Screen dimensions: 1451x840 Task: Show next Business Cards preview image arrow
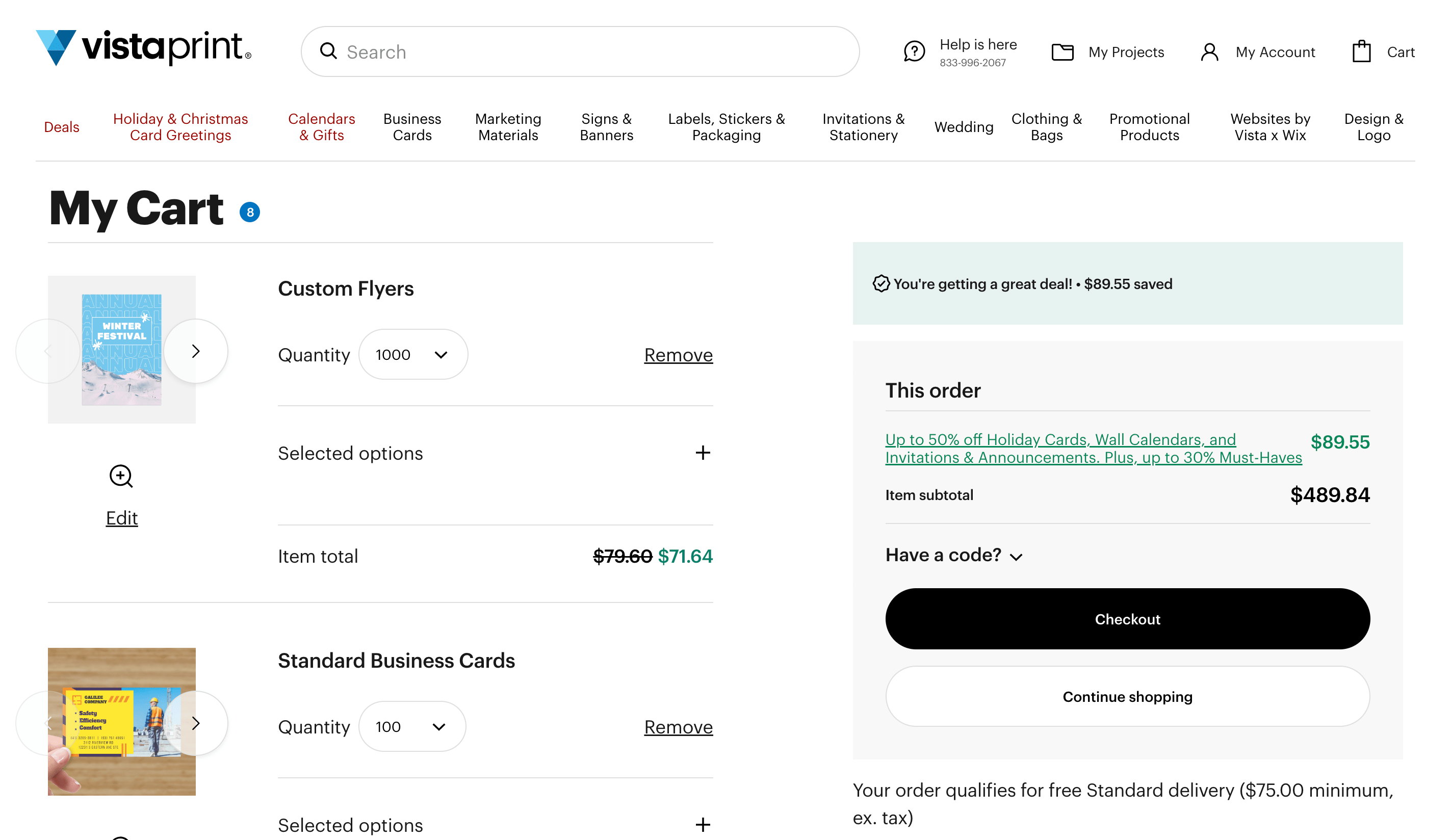[196, 723]
